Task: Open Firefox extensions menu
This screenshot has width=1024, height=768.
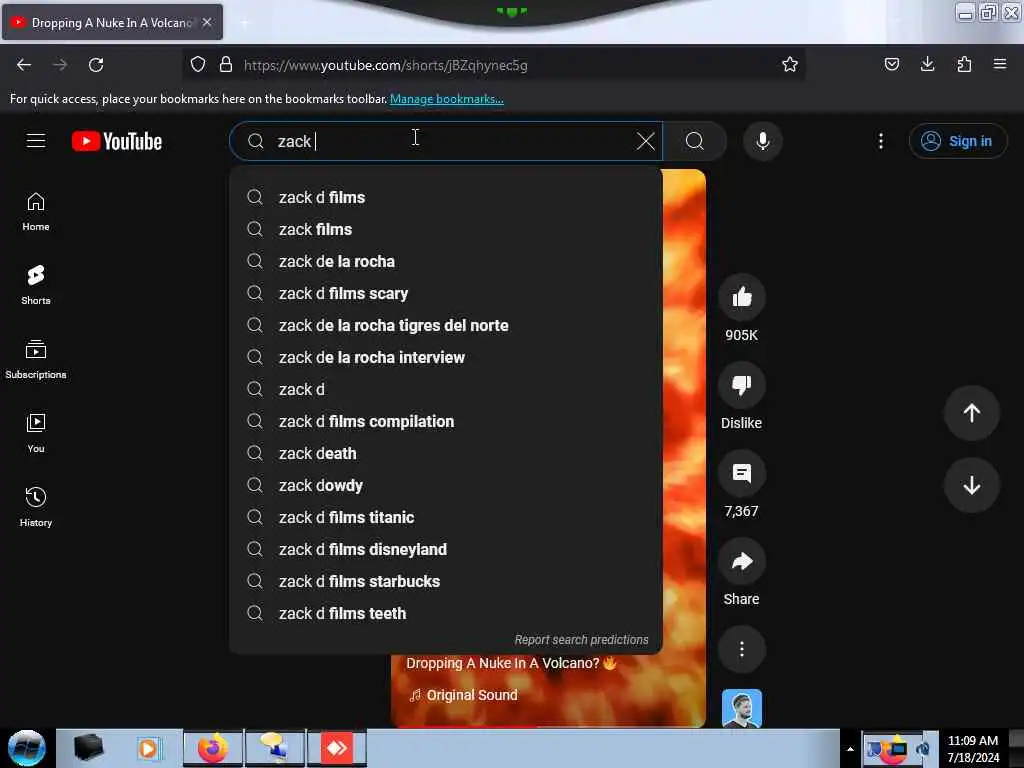Action: tap(964, 65)
